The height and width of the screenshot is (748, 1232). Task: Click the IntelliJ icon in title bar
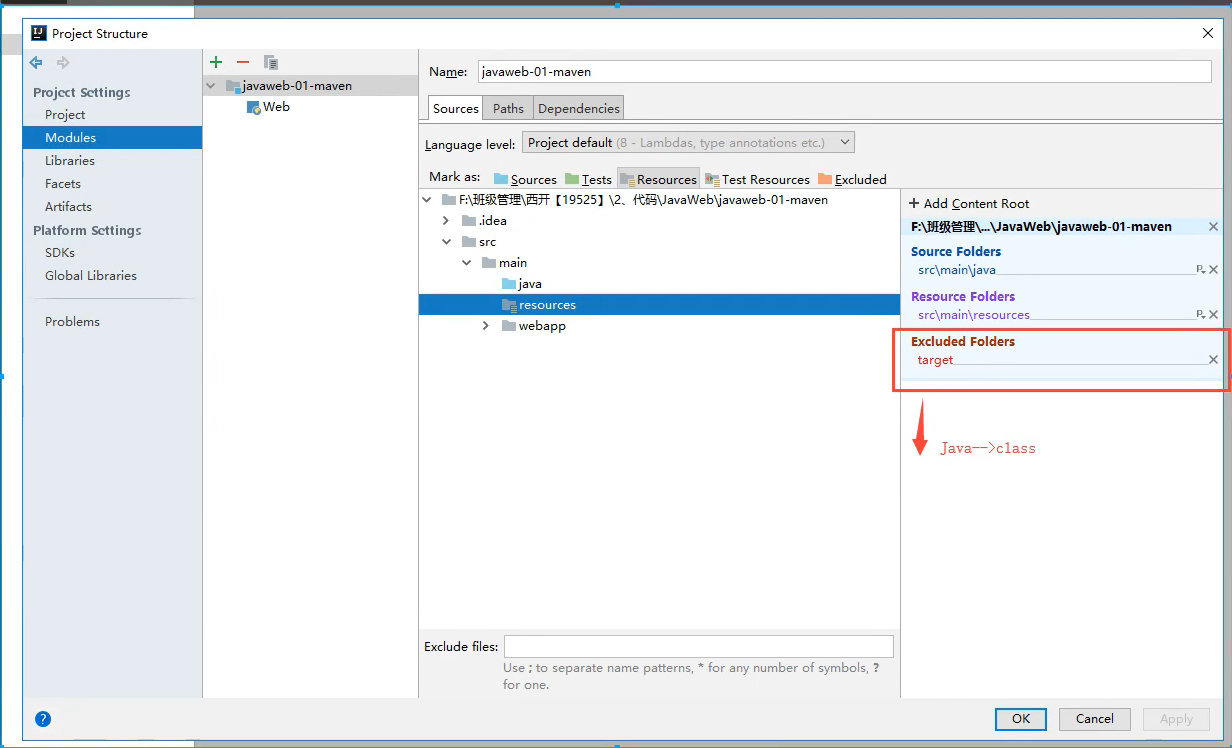38,33
